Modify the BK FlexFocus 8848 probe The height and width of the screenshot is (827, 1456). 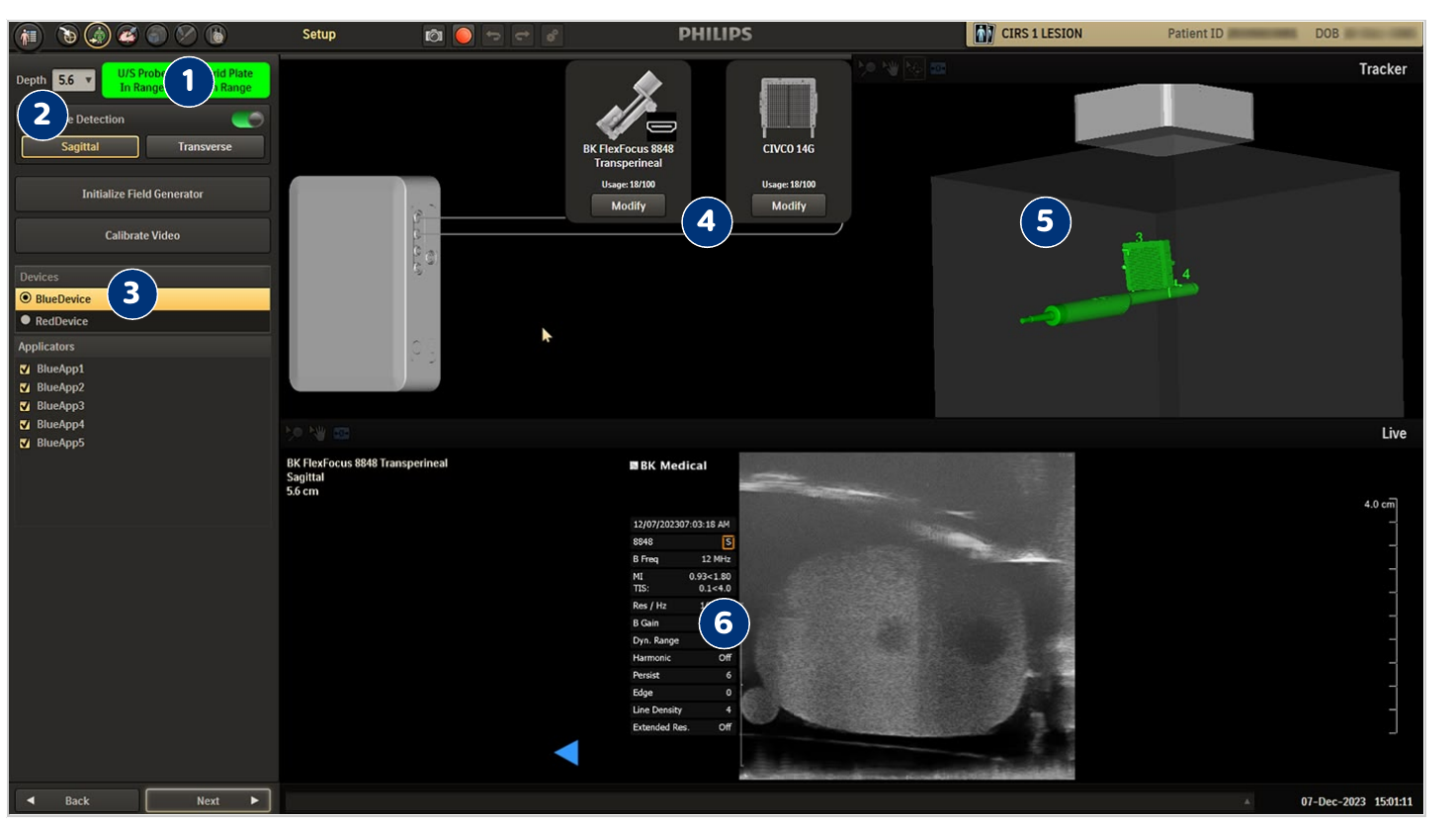629,206
